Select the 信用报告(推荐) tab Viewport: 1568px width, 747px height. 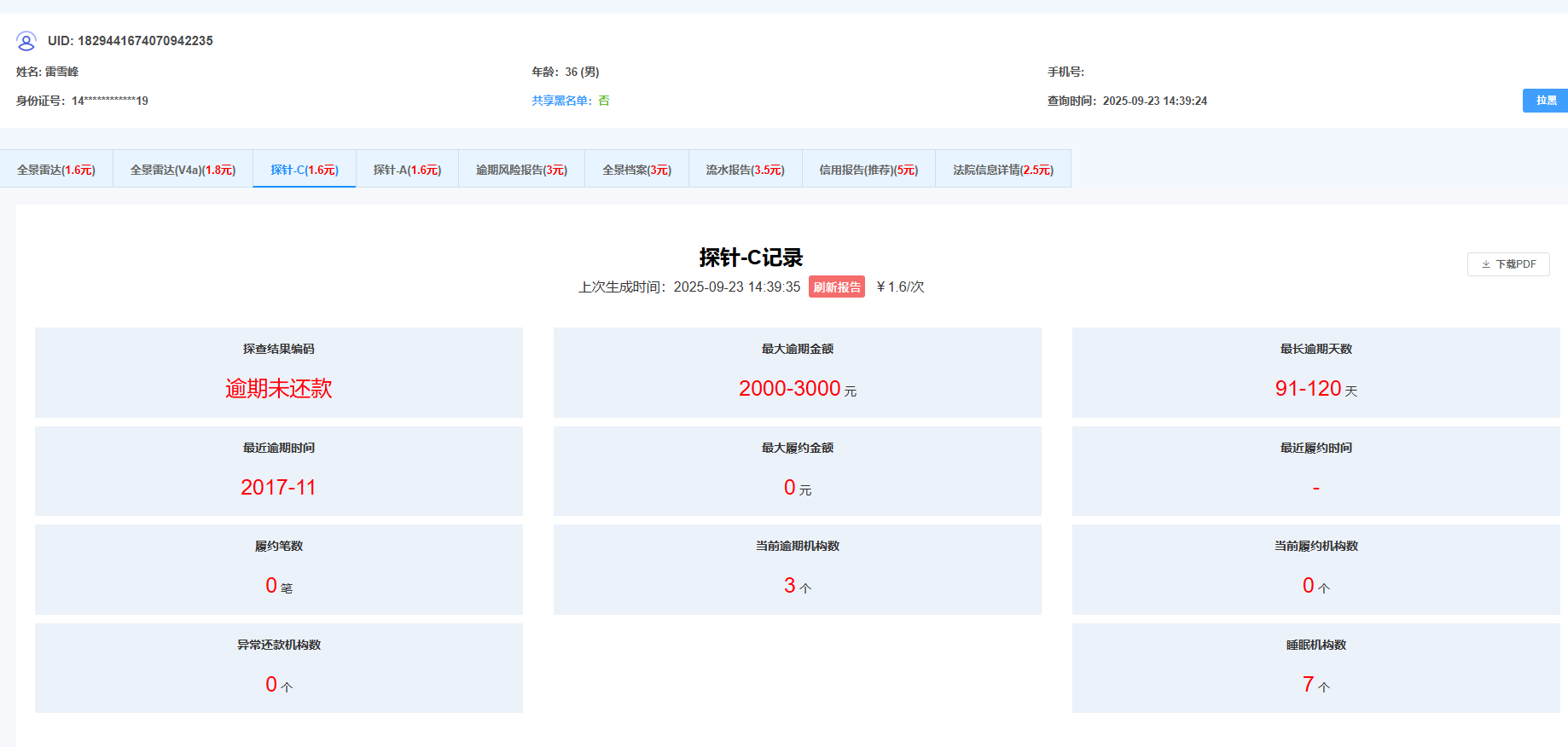click(868, 170)
